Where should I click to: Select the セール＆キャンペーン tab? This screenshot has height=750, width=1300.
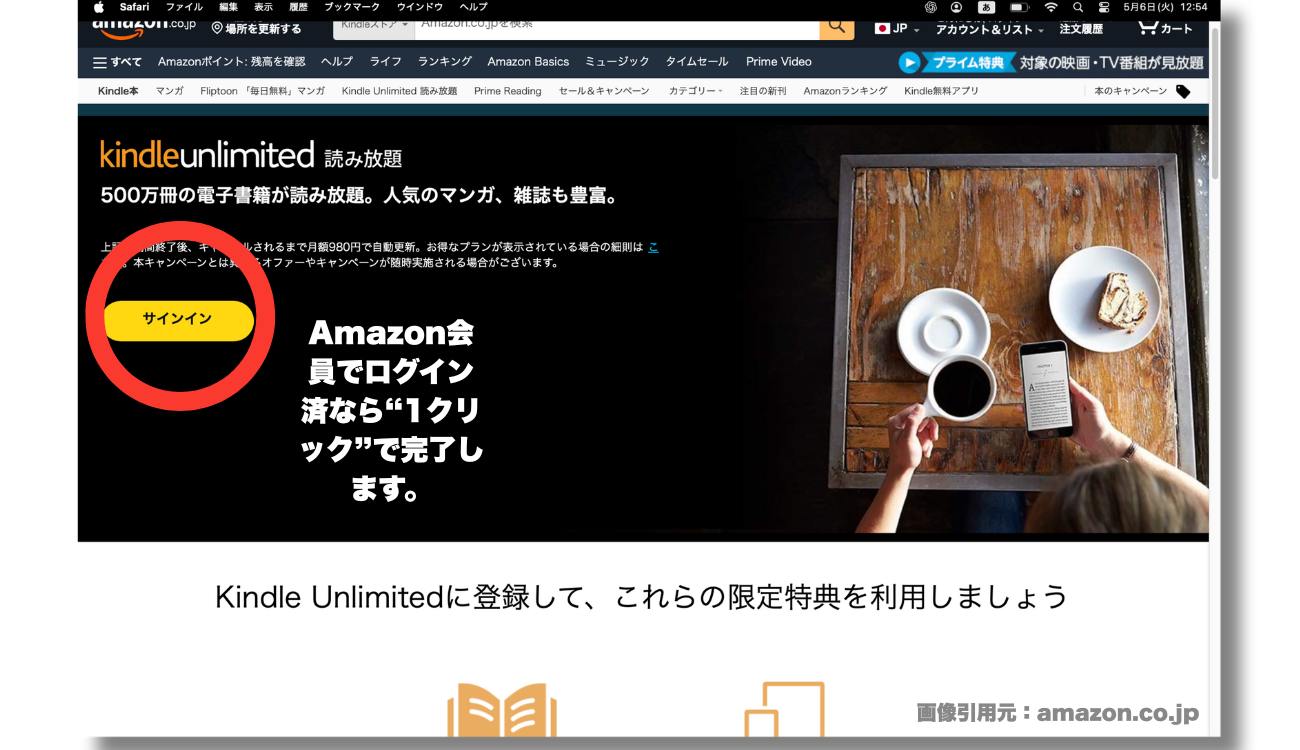(604, 91)
